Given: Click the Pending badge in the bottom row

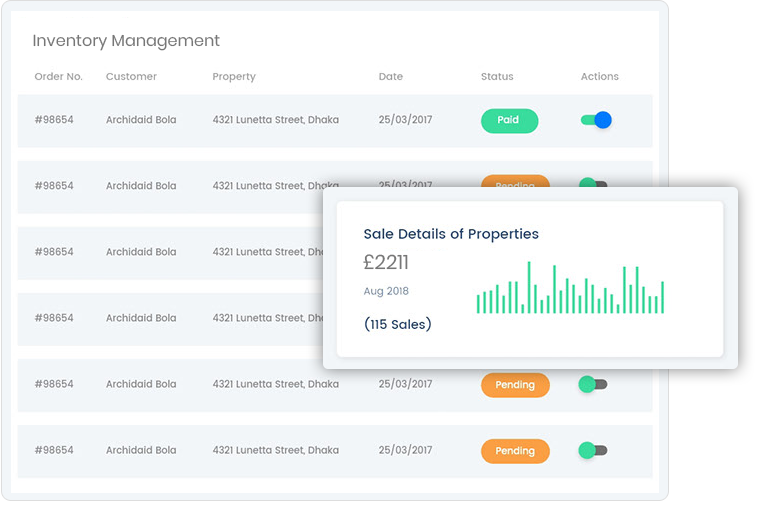Looking at the screenshot, I should point(515,451).
